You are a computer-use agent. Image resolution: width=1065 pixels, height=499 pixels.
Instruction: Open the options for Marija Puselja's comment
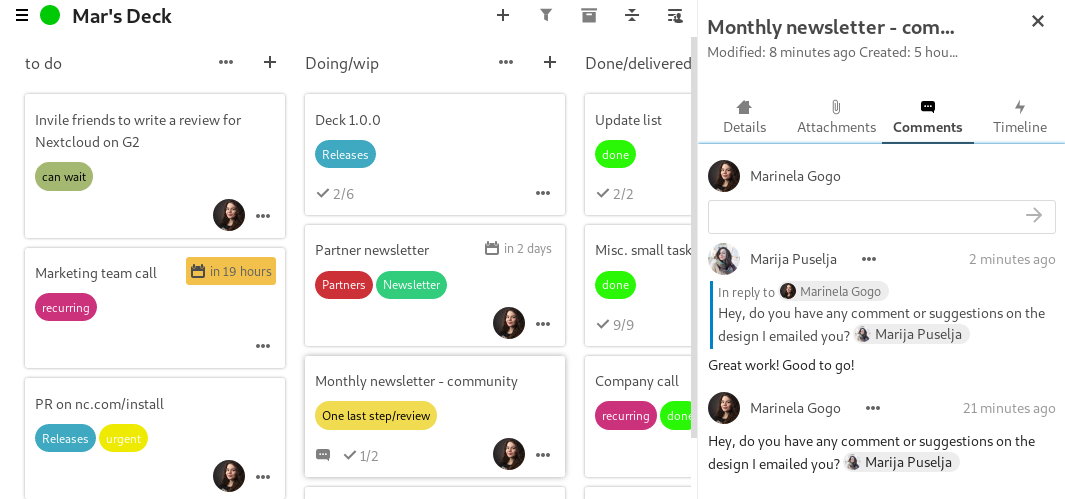pos(869,259)
